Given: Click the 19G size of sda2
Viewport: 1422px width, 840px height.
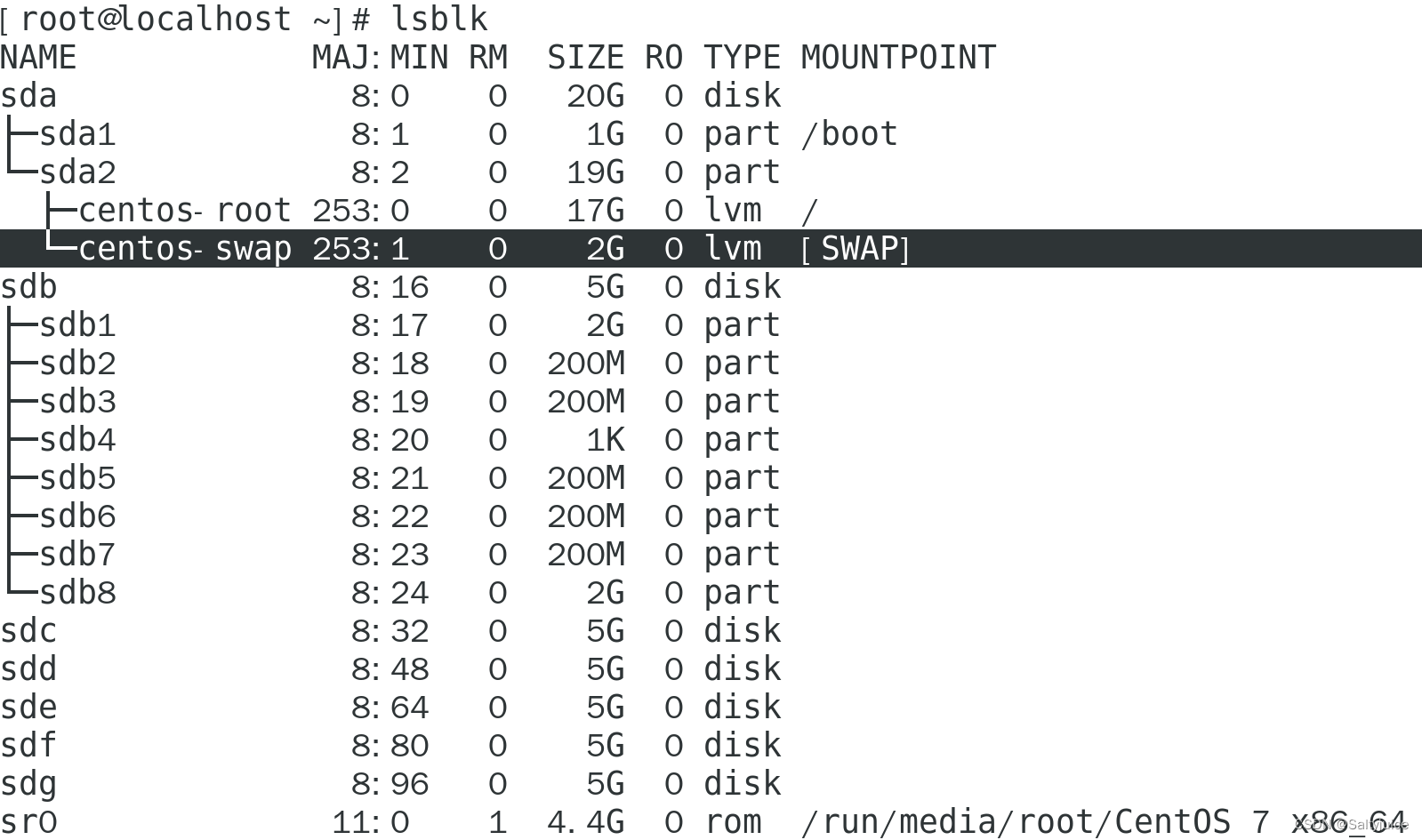Looking at the screenshot, I should 596,172.
